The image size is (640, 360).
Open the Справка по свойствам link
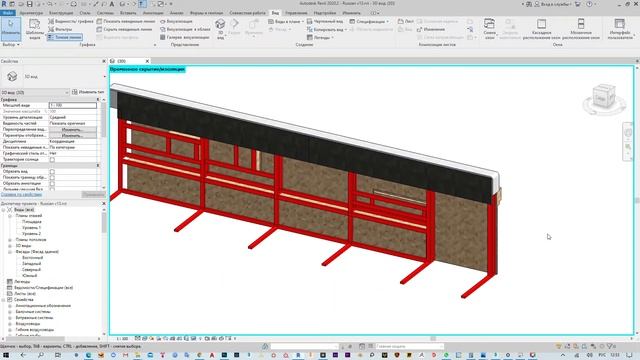(x=21, y=194)
